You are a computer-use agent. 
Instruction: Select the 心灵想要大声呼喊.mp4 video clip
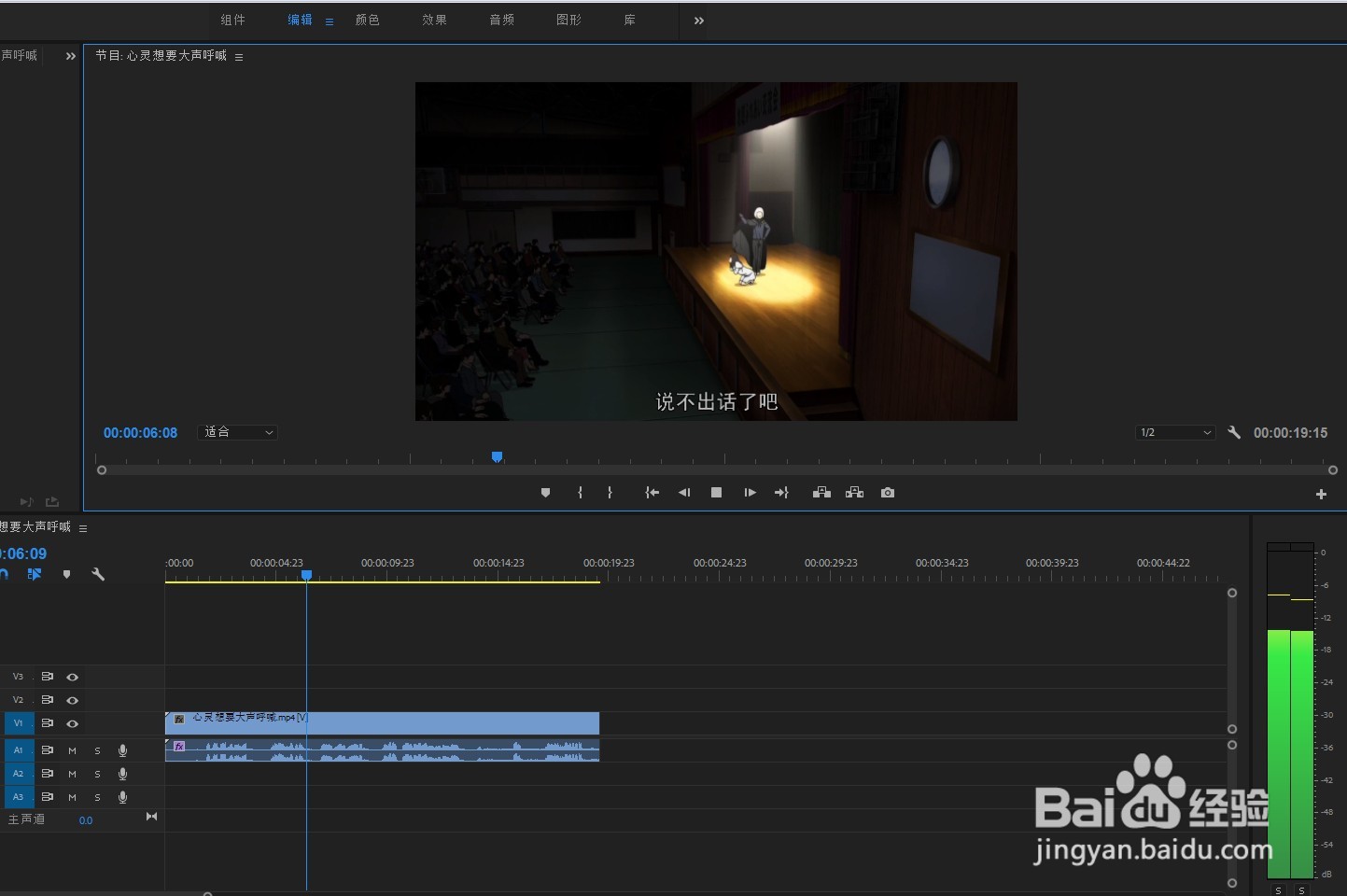coord(382,723)
